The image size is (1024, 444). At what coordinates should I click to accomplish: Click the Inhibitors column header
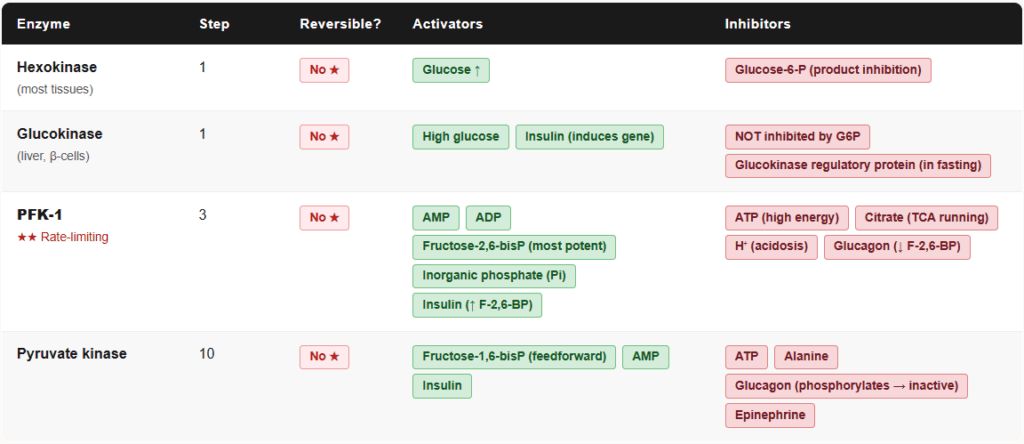(757, 23)
